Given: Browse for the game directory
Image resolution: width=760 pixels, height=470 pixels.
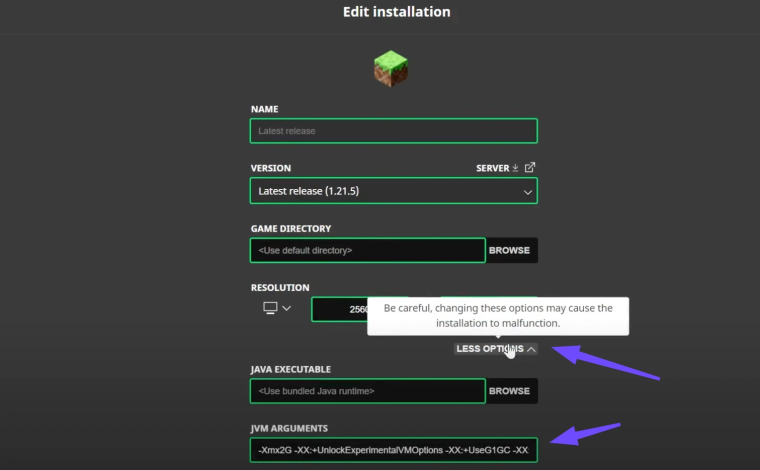Looking at the screenshot, I should tap(511, 251).
